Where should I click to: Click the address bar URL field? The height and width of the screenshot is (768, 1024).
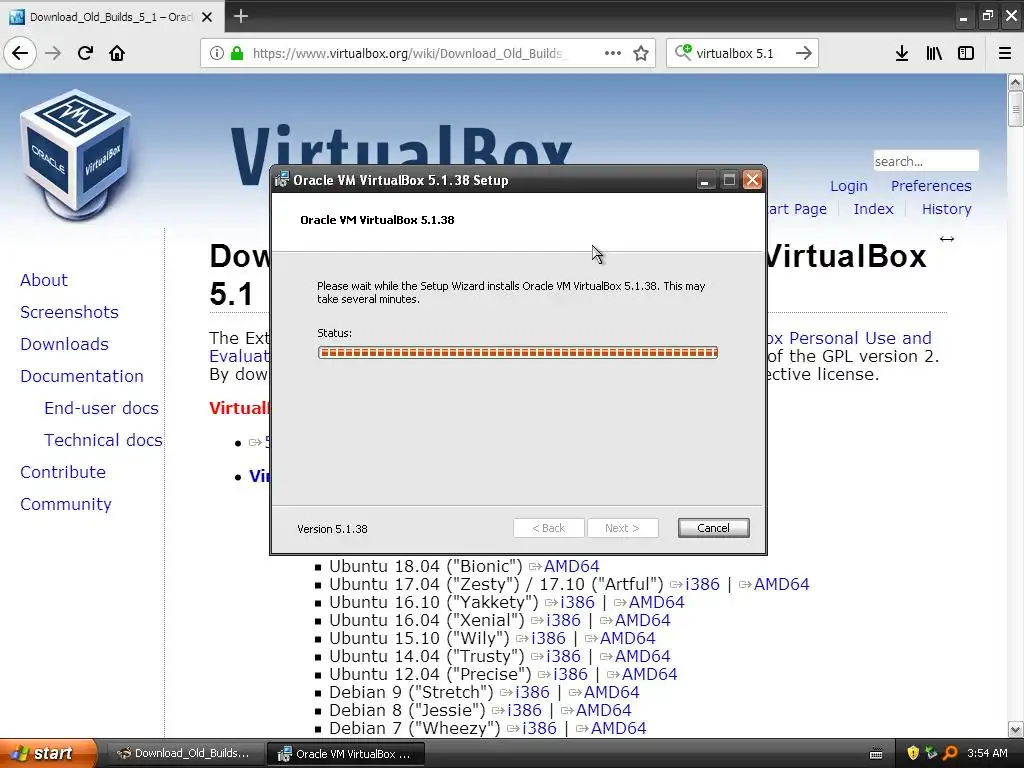pos(409,53)
